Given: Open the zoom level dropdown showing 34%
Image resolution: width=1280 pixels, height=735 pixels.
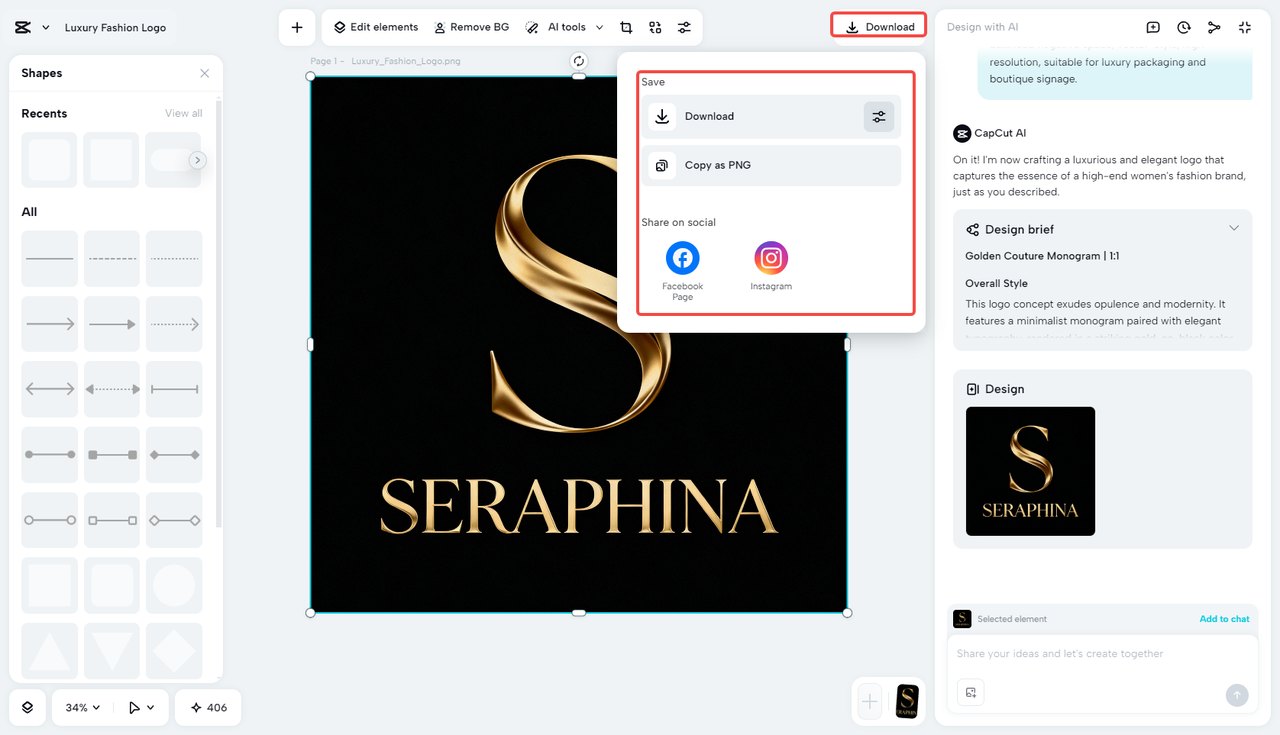Looking at the screenshot, I should pos(80,707).
